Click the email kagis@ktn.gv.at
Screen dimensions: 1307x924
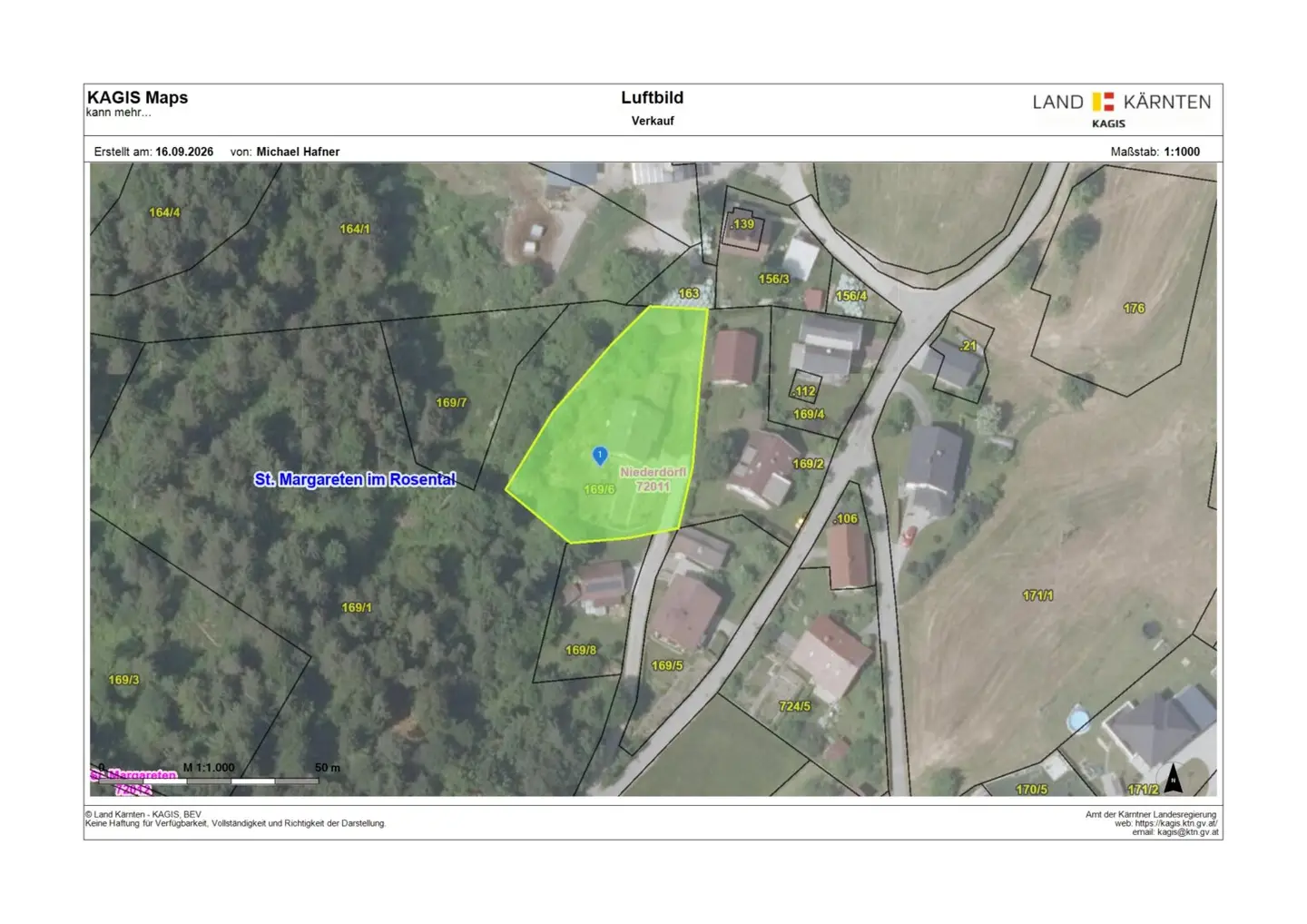click(1188, 832)
